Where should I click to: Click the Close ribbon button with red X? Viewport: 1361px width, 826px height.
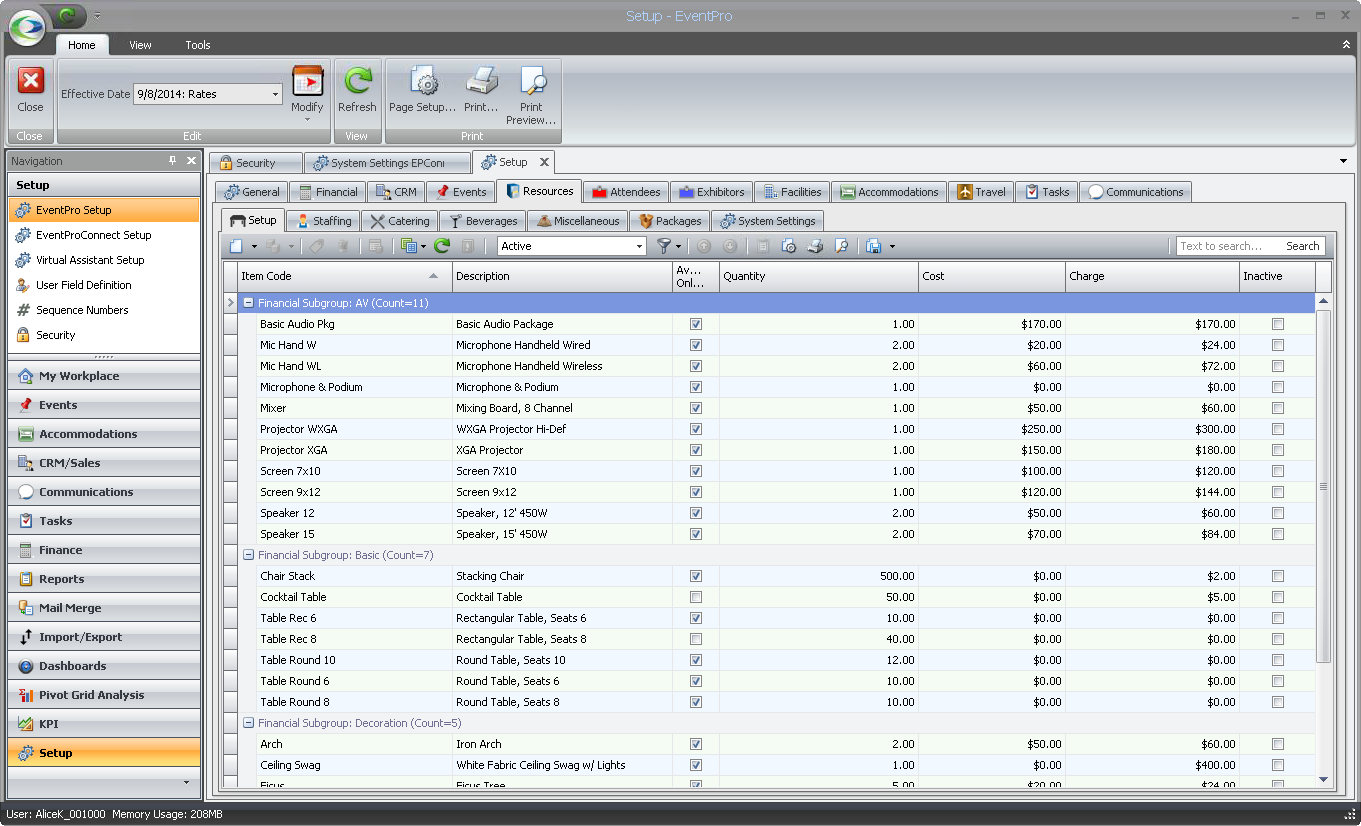(30, 90)
